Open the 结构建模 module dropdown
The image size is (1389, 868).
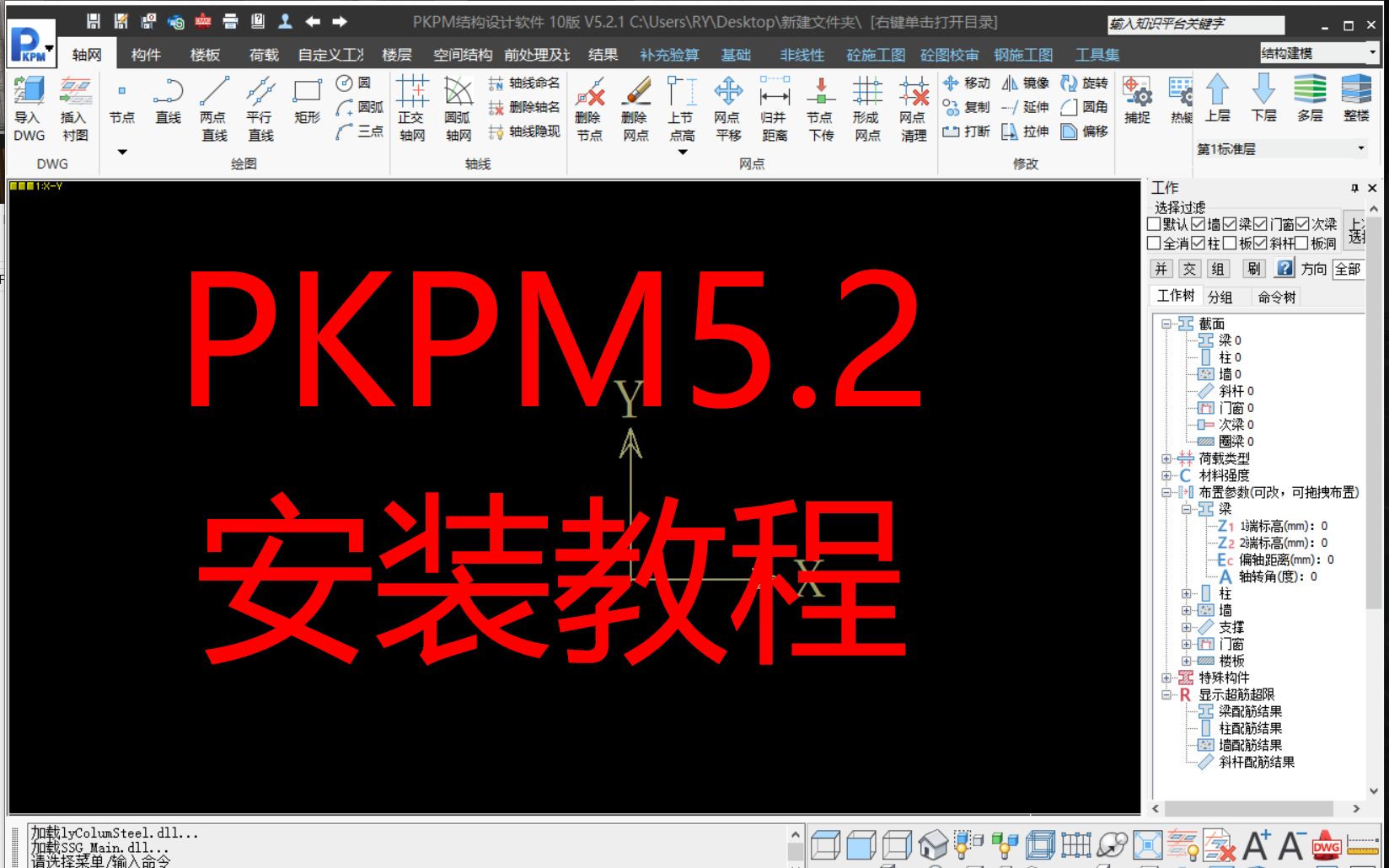coord(1373,52)
